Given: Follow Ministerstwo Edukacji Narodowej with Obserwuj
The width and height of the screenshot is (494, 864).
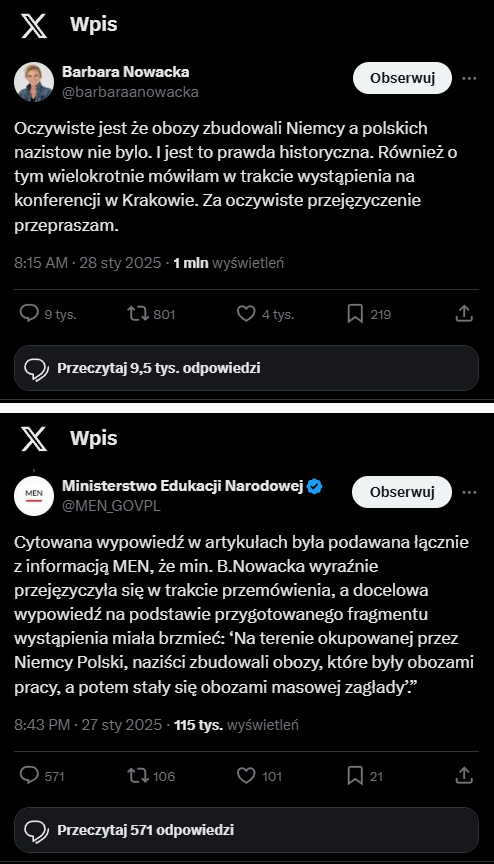Looking at the screenshot, I should click(402, 492).
